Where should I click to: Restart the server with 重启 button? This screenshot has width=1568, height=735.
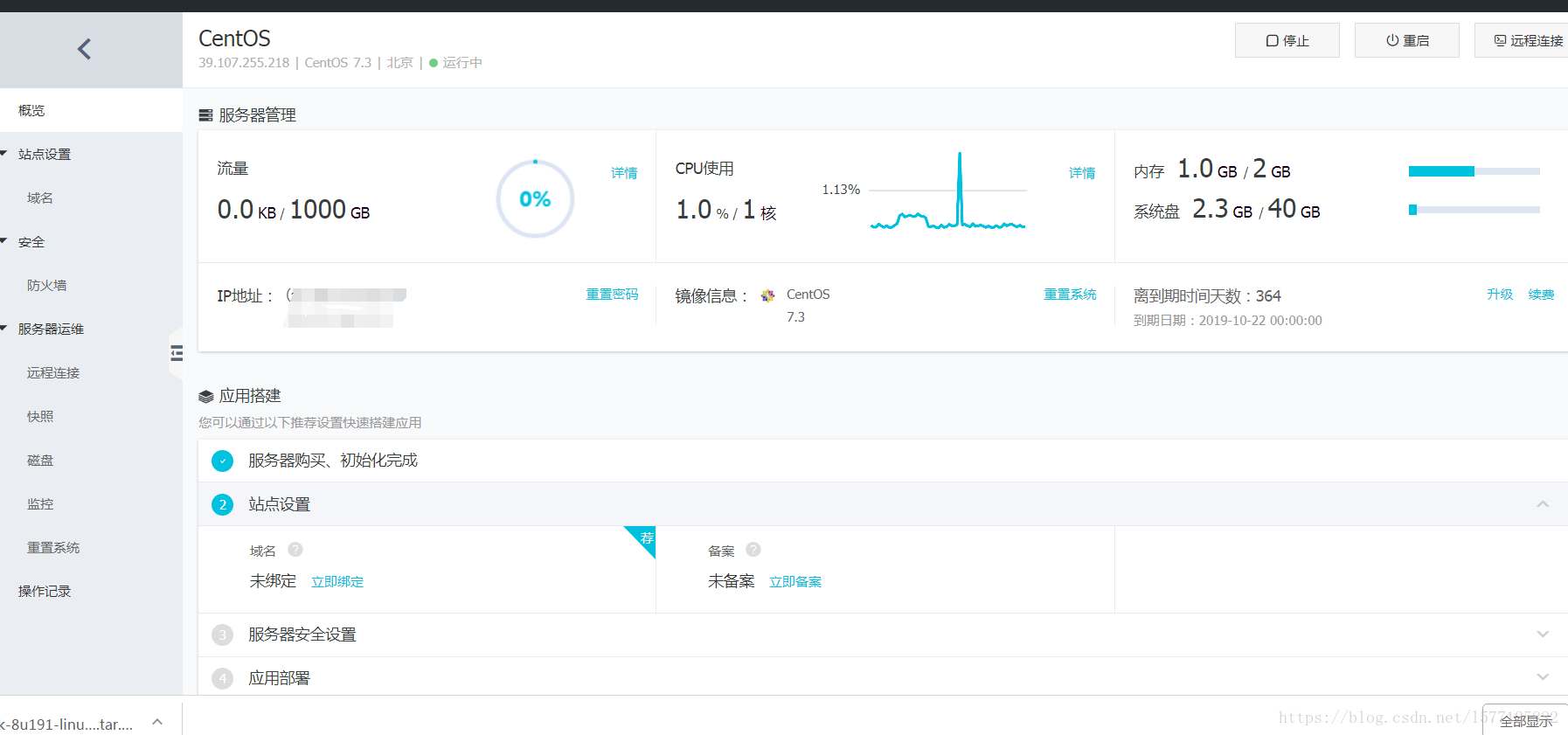pos(1407,40)
